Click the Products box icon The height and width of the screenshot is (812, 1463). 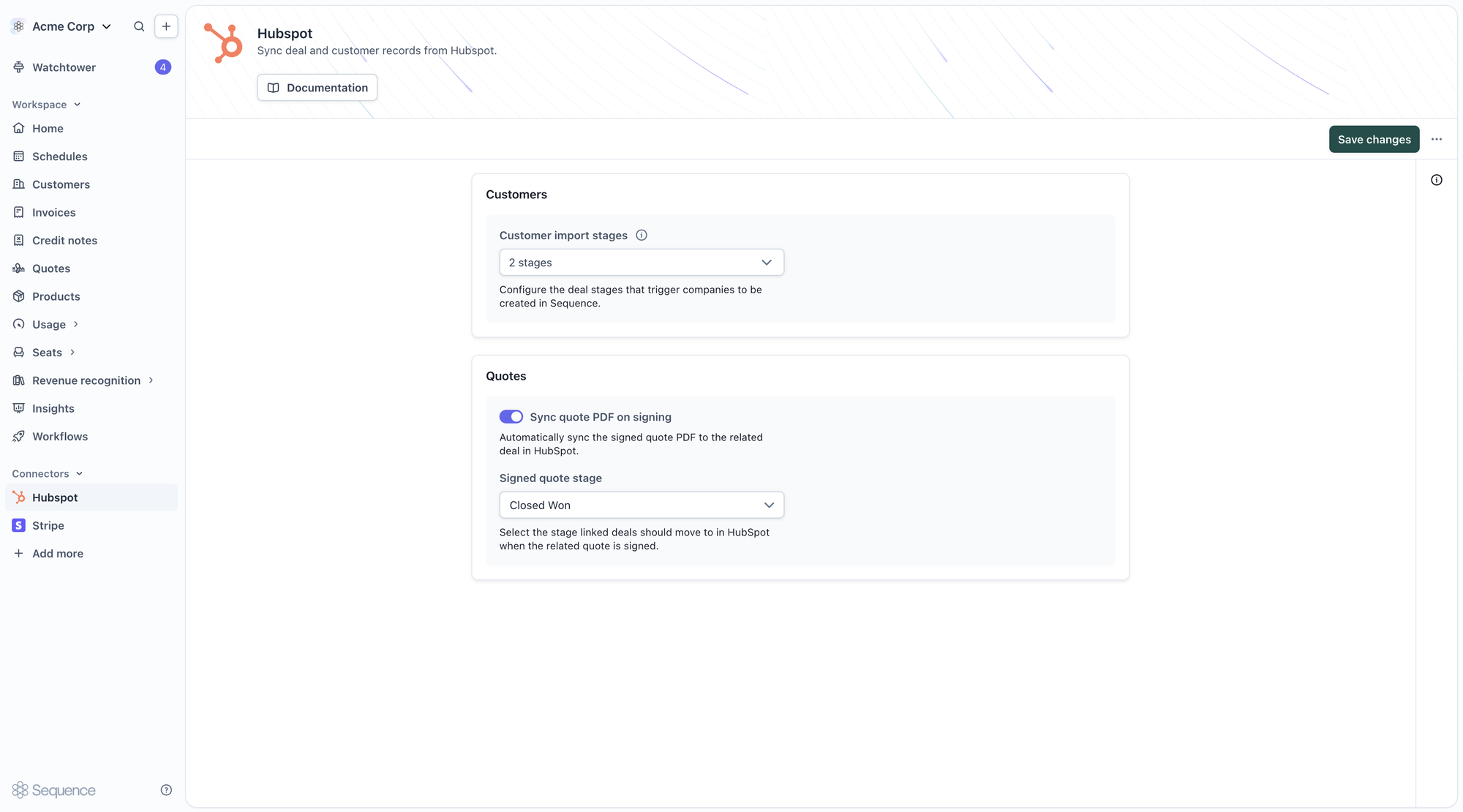19,296
